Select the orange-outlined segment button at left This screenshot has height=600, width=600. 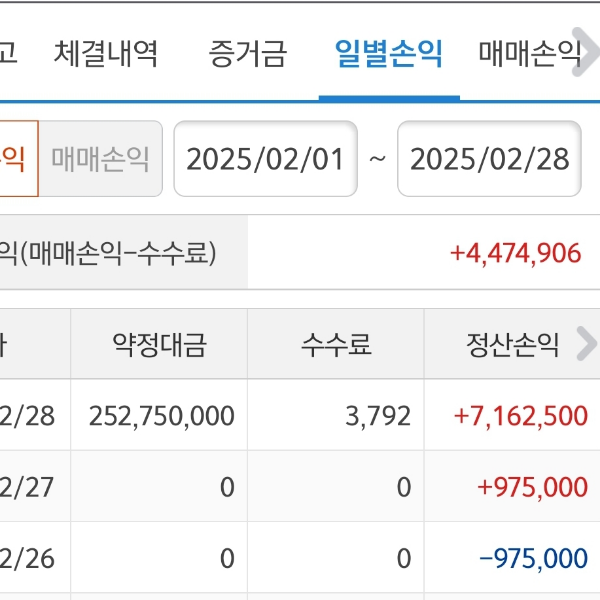(x=17, y=159)
